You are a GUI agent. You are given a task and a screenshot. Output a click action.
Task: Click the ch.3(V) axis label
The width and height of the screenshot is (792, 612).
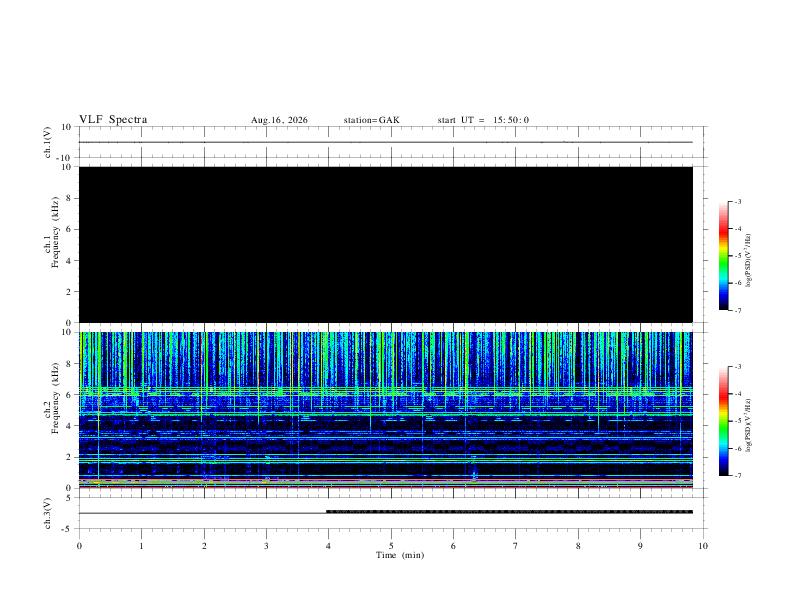(48, 514)
